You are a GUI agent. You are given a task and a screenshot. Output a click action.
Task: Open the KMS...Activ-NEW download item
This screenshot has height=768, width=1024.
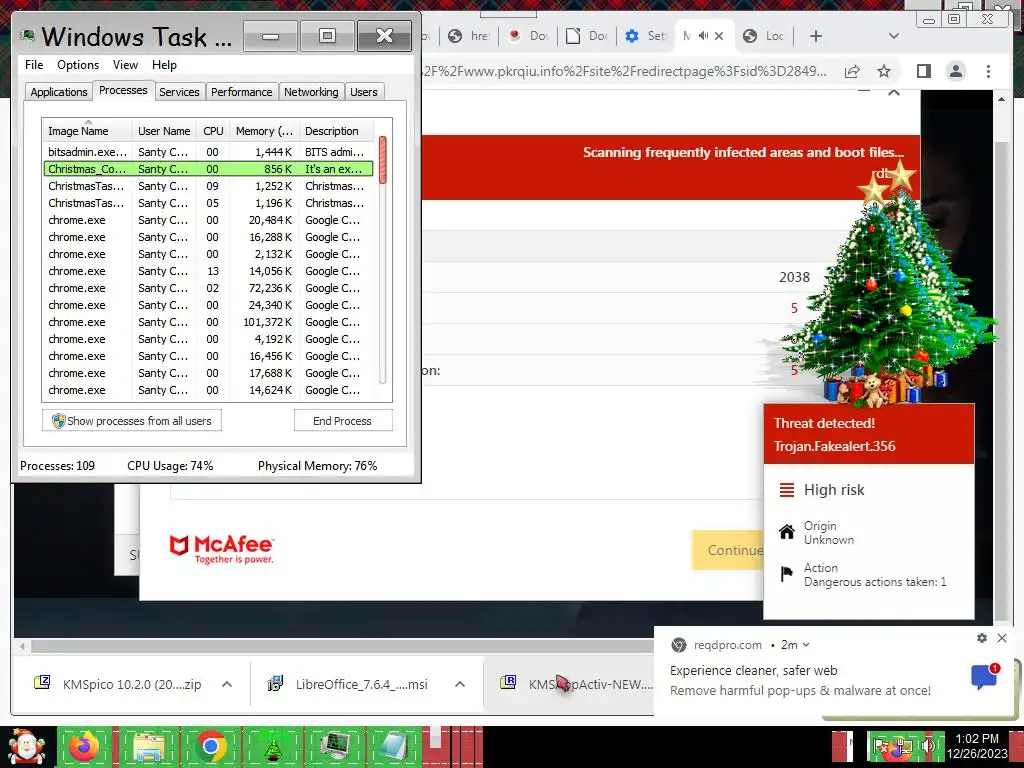pos(576,684)
